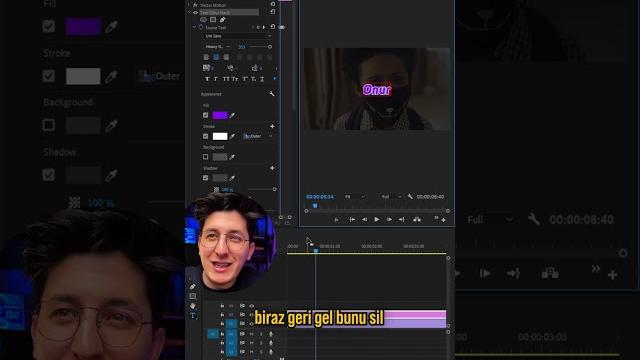The image size is (640, 360).
Task: Toggle V1 track targeting in timeline
Action: [231, 324]
